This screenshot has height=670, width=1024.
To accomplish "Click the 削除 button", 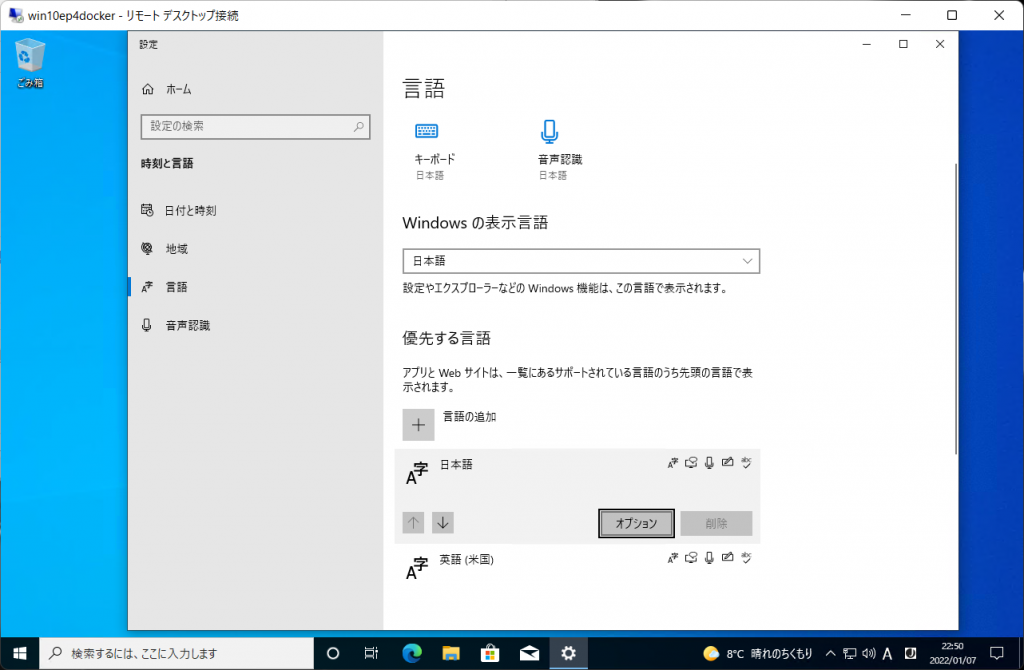I will (716, 524).
